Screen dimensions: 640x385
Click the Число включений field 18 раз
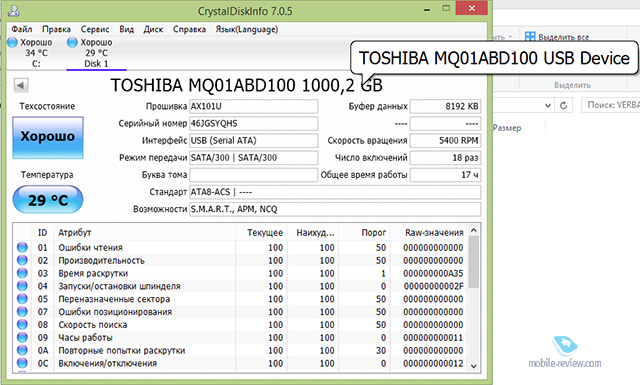click(445, 158)
